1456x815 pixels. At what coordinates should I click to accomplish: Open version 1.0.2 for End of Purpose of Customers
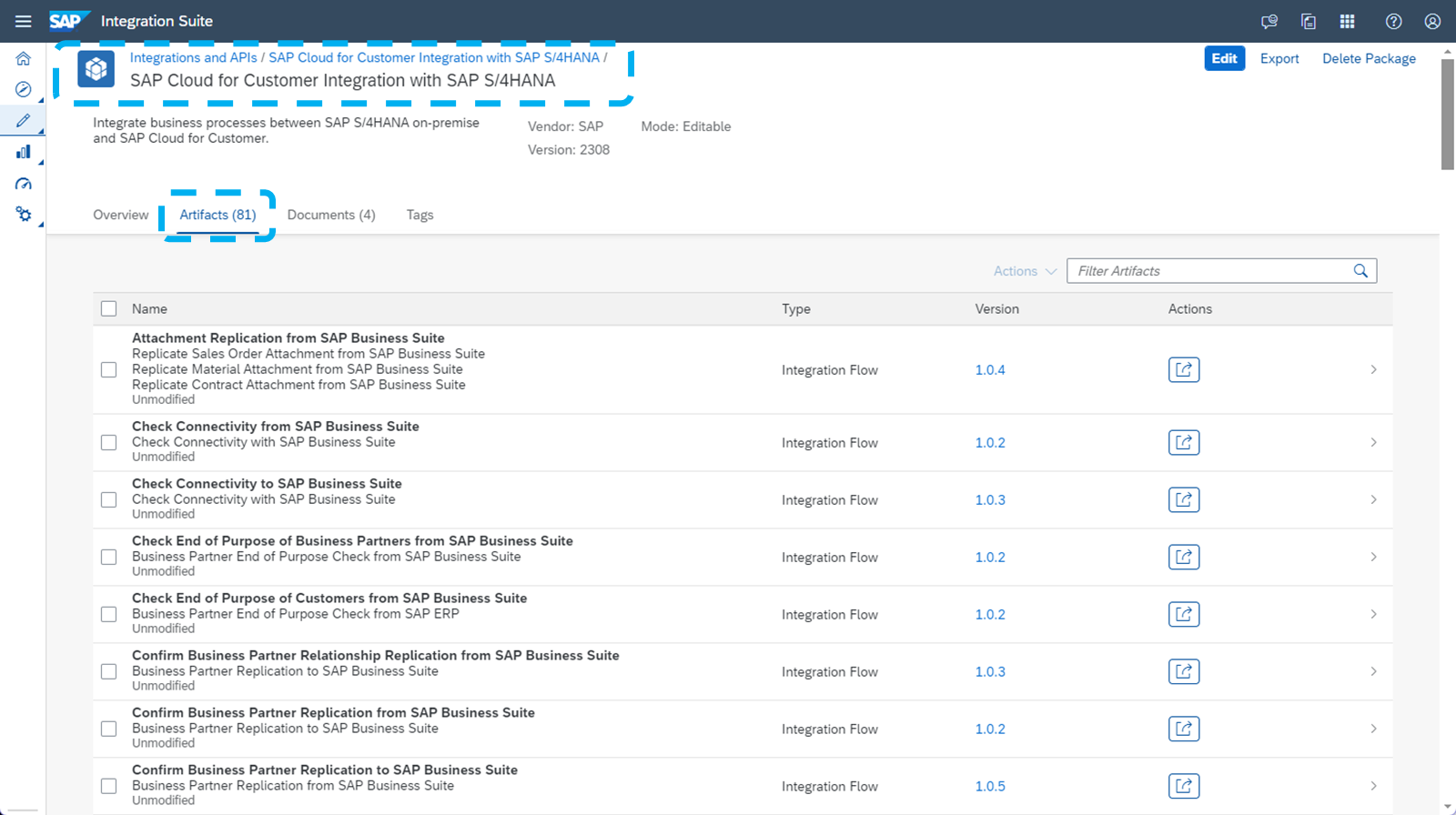coord(990,615)
